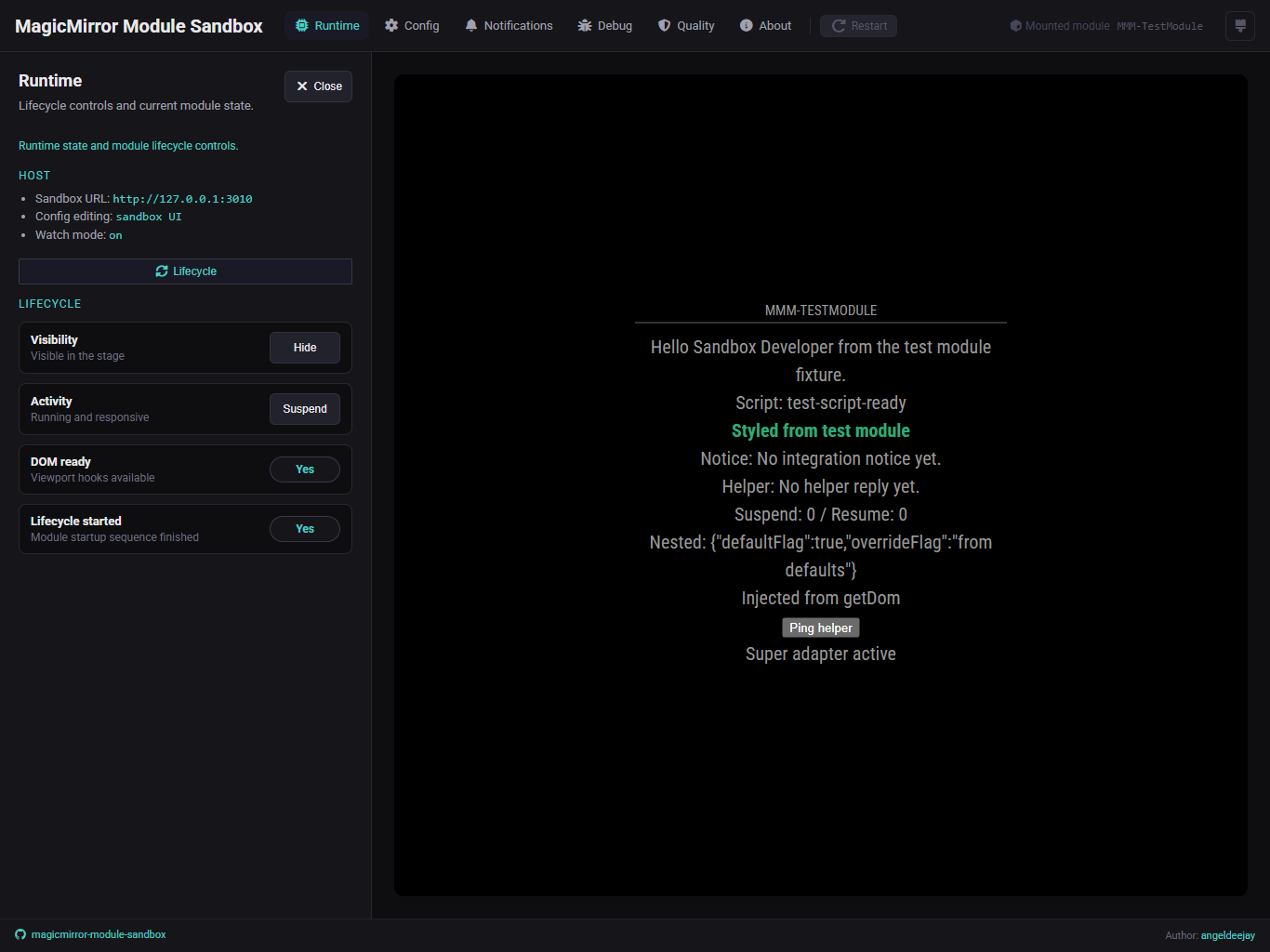Click the "HOST" section heading
This screenshot has width=1270, height=952.
(34, 176)
